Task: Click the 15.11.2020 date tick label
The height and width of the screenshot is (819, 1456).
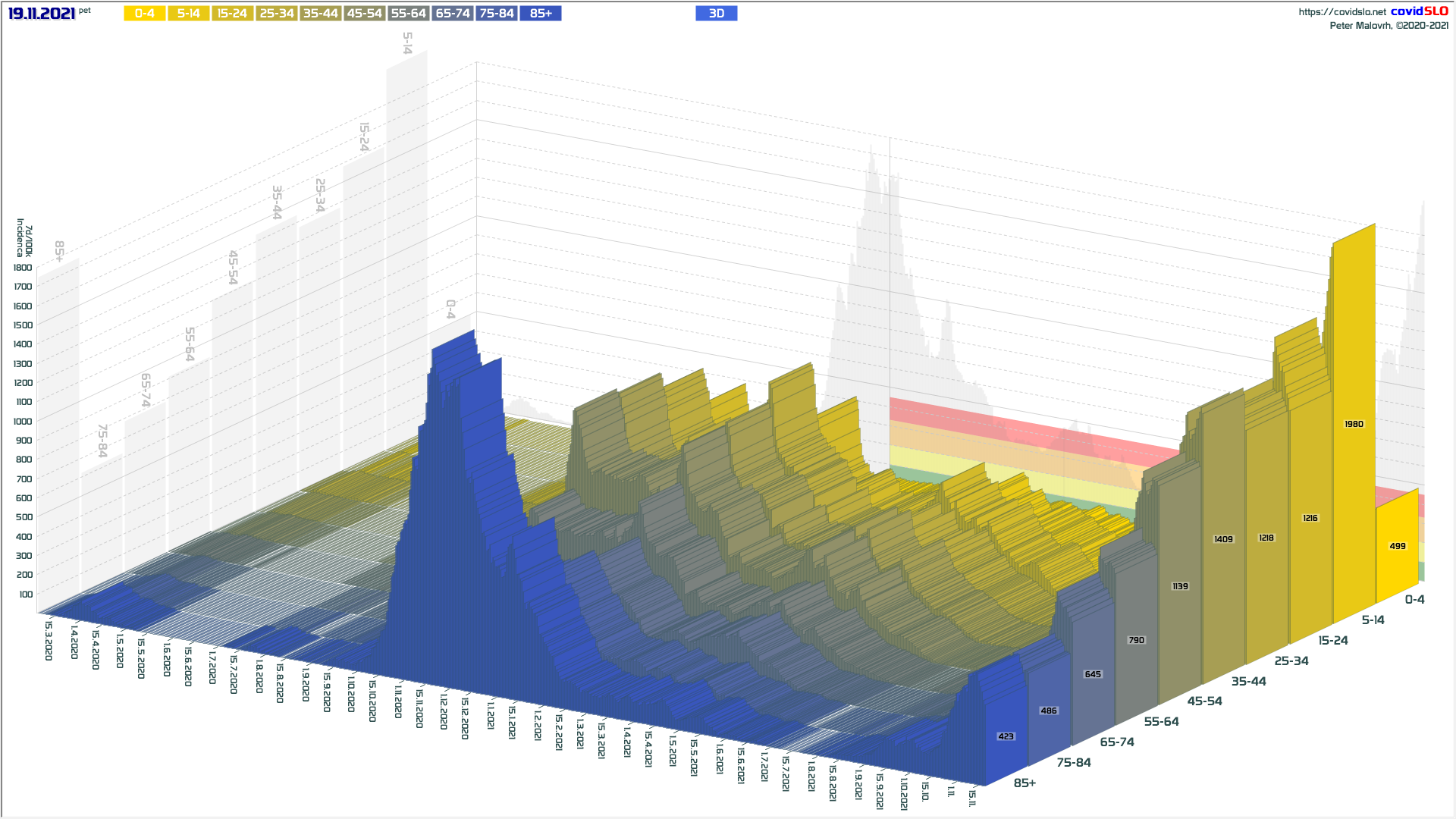Action: (419, 708)
